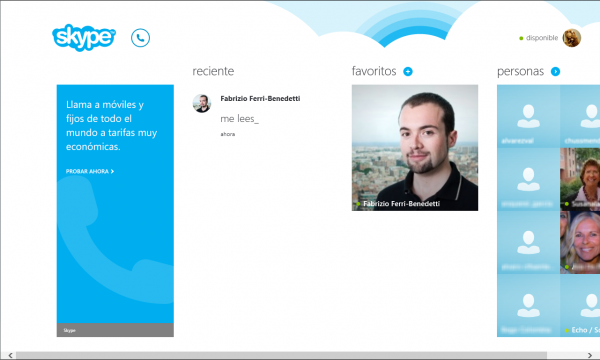Click the Skype logo
600x360 pixels.
[84, 37]
